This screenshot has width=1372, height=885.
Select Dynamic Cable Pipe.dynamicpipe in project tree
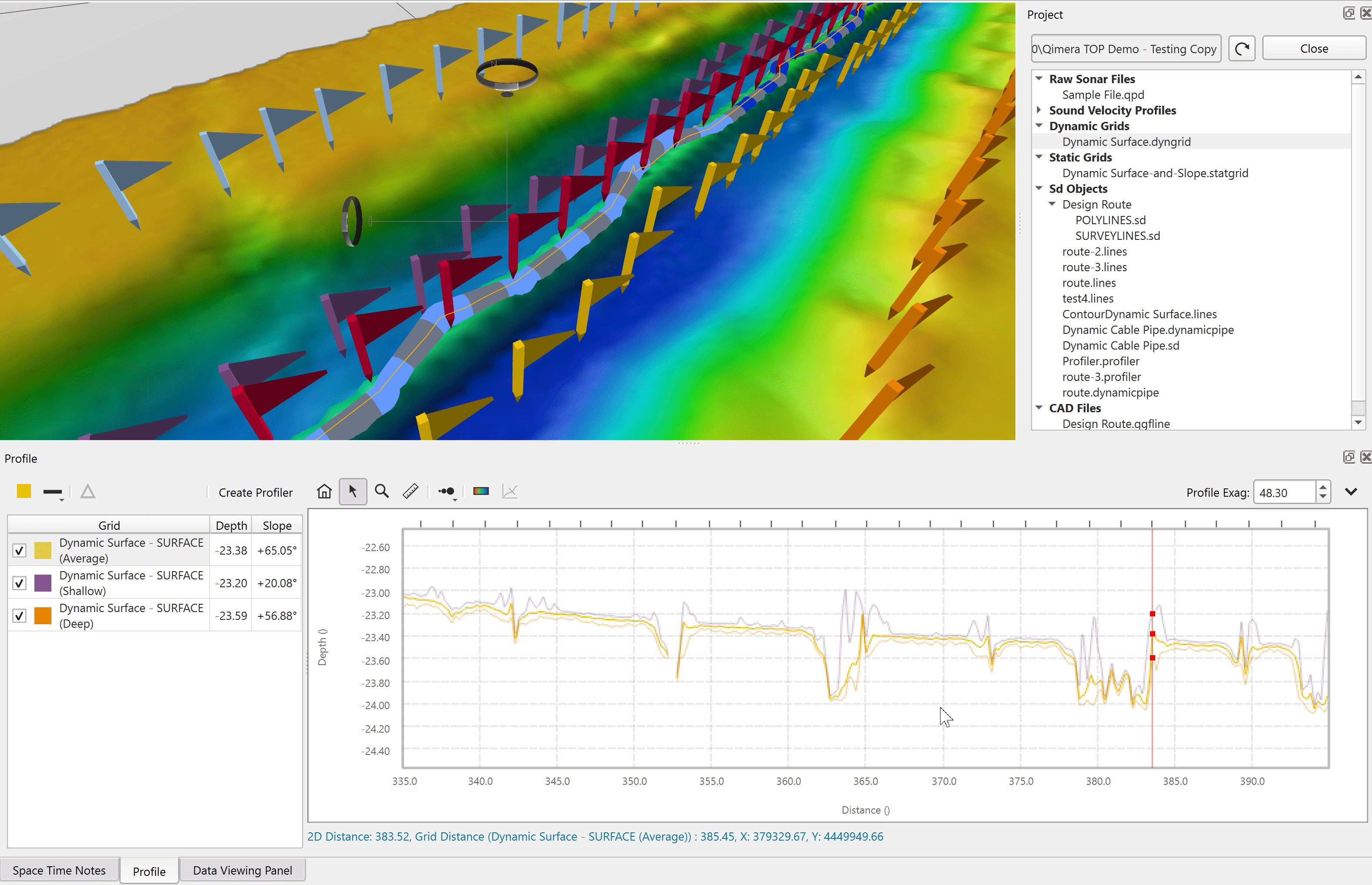[x=1147, y=330]
